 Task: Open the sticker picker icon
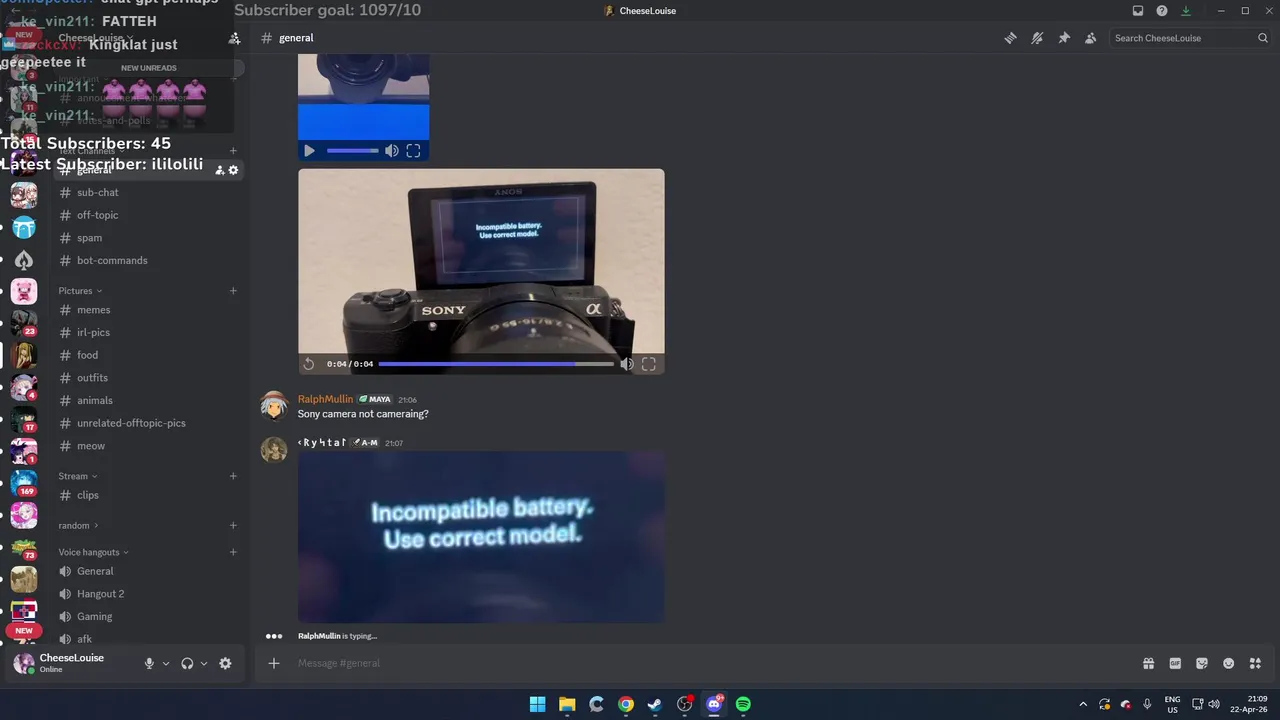coord(1202,663)
